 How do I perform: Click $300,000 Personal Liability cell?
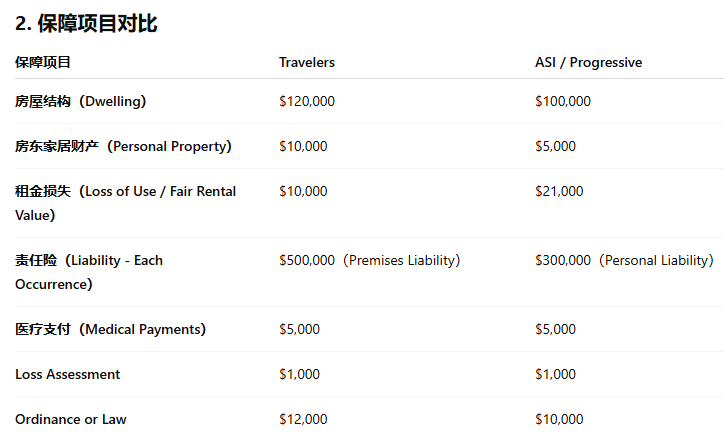point(624,260)
